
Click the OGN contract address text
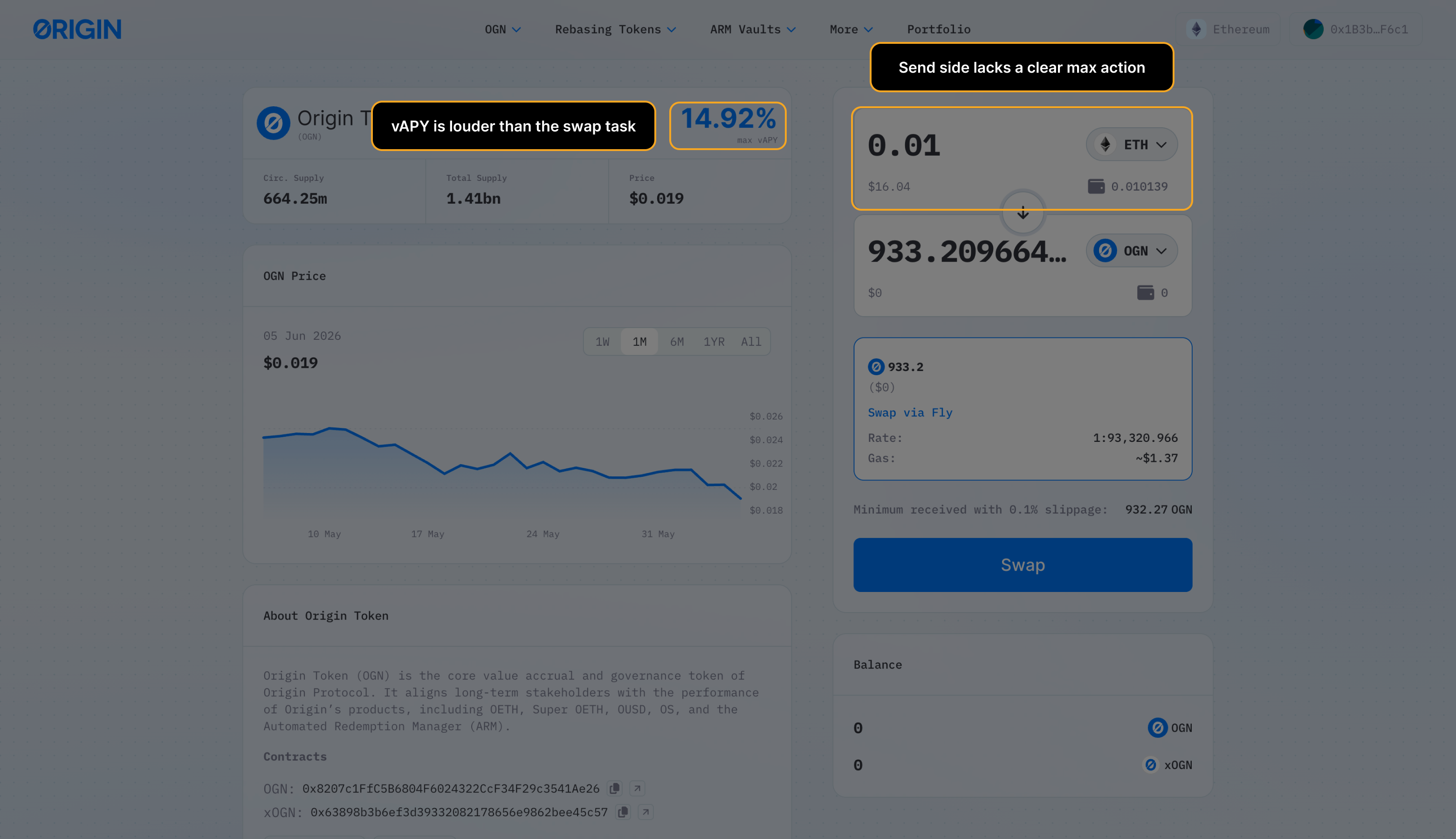click(x=451, y=788)
